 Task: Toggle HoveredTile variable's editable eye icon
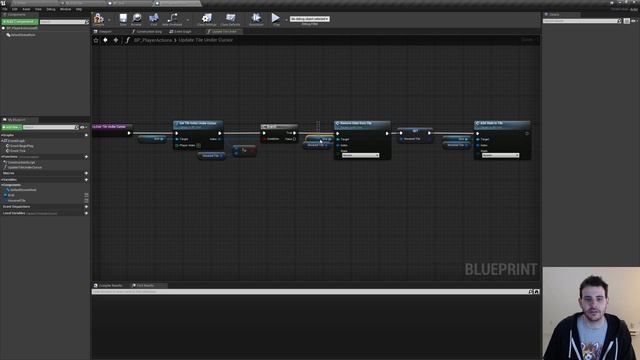pyautogui.click(x=86, y=200)
